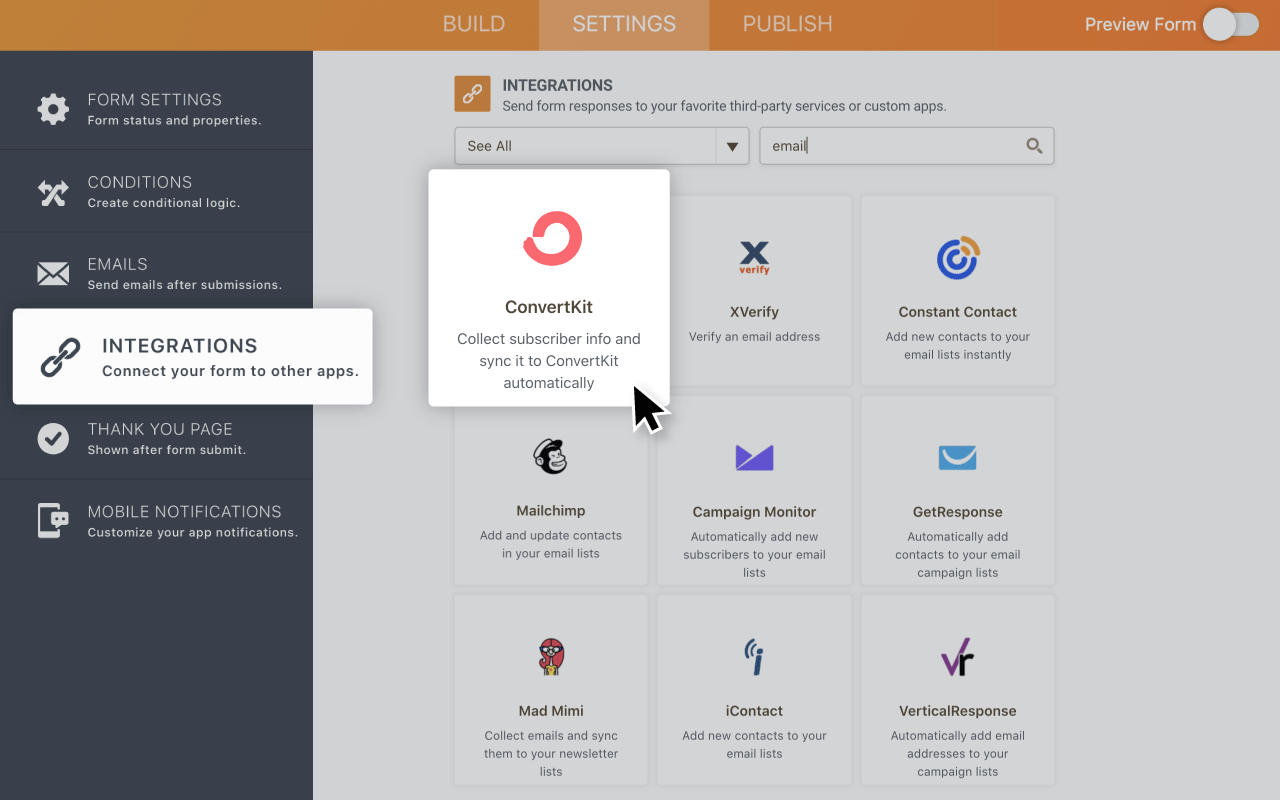The image size is (1280, 800).
Task: Select the Constant Contact logo
Action: 957,257
